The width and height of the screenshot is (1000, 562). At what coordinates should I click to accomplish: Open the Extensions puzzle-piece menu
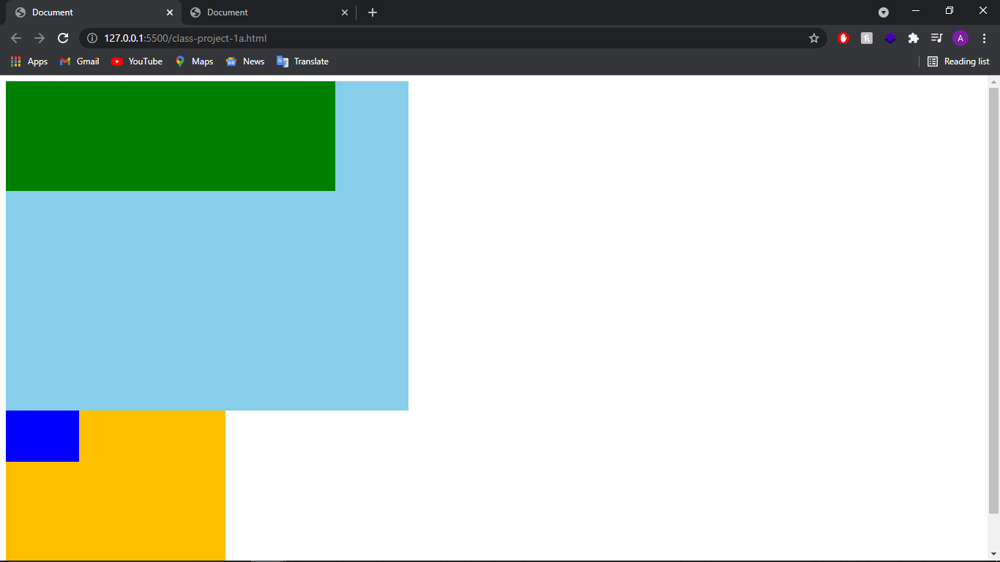913,38
